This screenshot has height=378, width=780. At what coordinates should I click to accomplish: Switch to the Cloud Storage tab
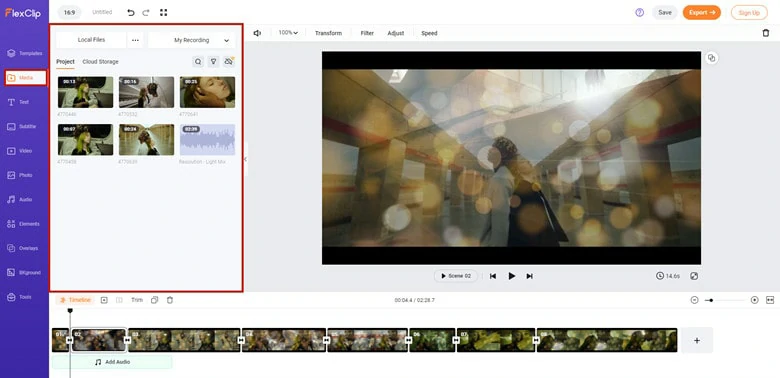(100, 62)
